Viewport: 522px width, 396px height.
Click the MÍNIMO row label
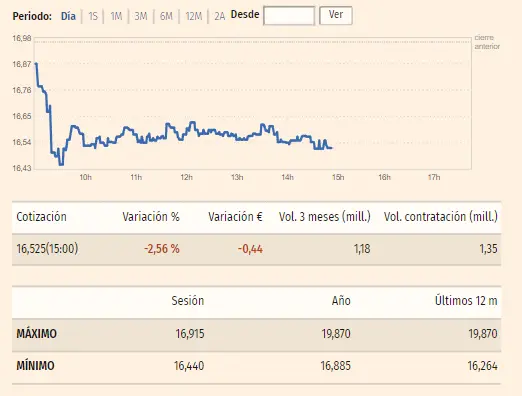35,366
